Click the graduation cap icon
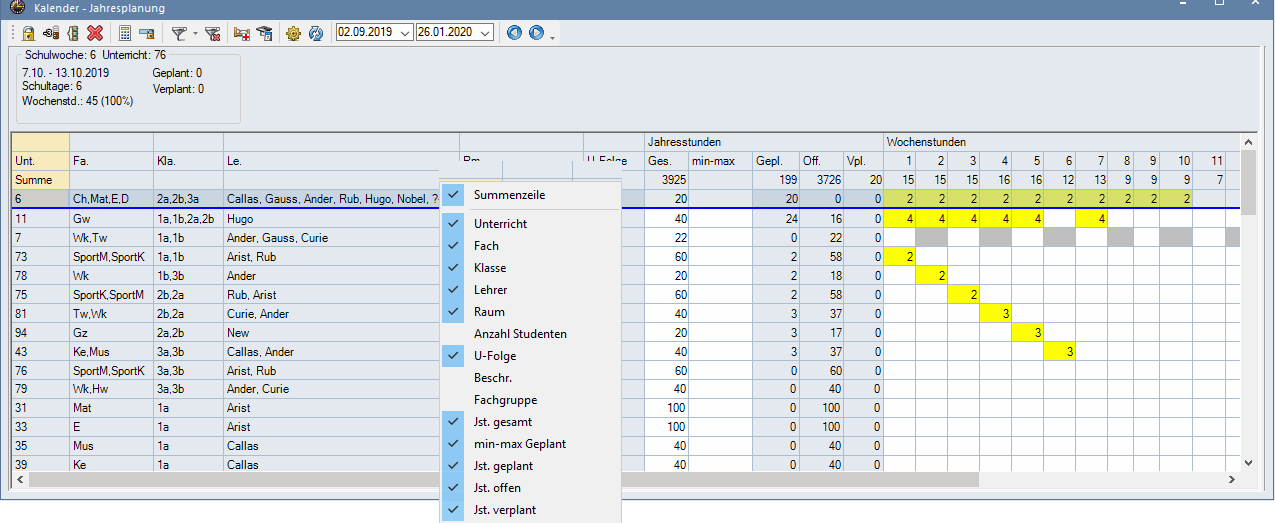The height and width of the screenshot is (523, 1275). [264, 33]
